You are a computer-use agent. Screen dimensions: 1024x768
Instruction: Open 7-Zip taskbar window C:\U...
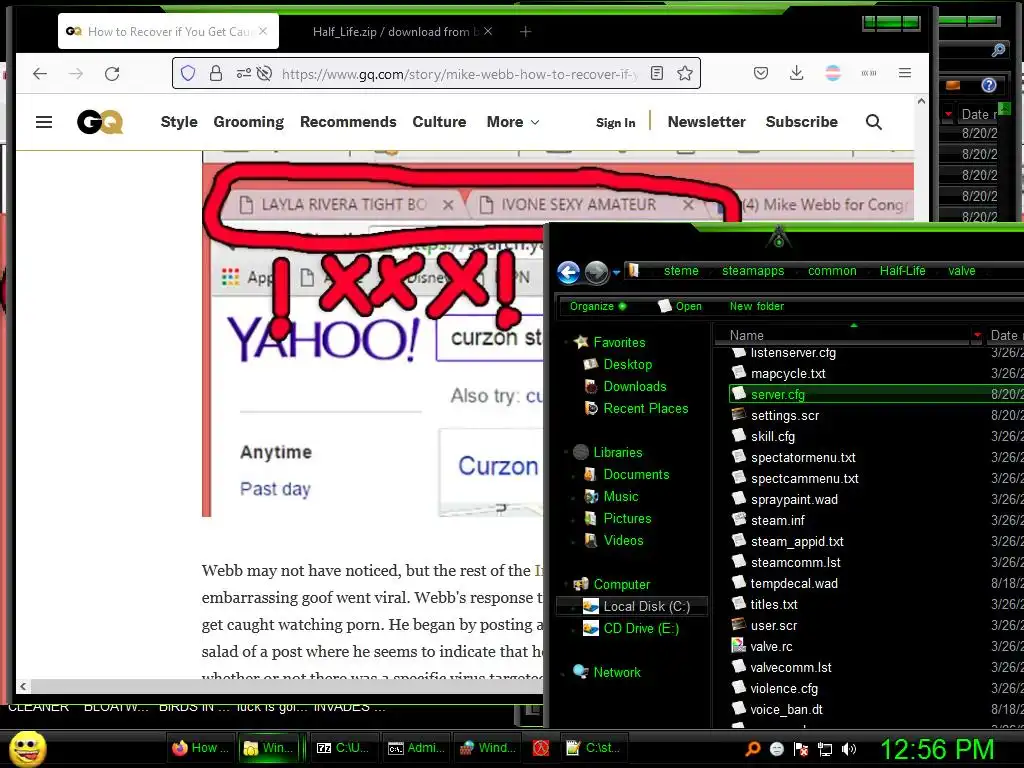point(342,748)
